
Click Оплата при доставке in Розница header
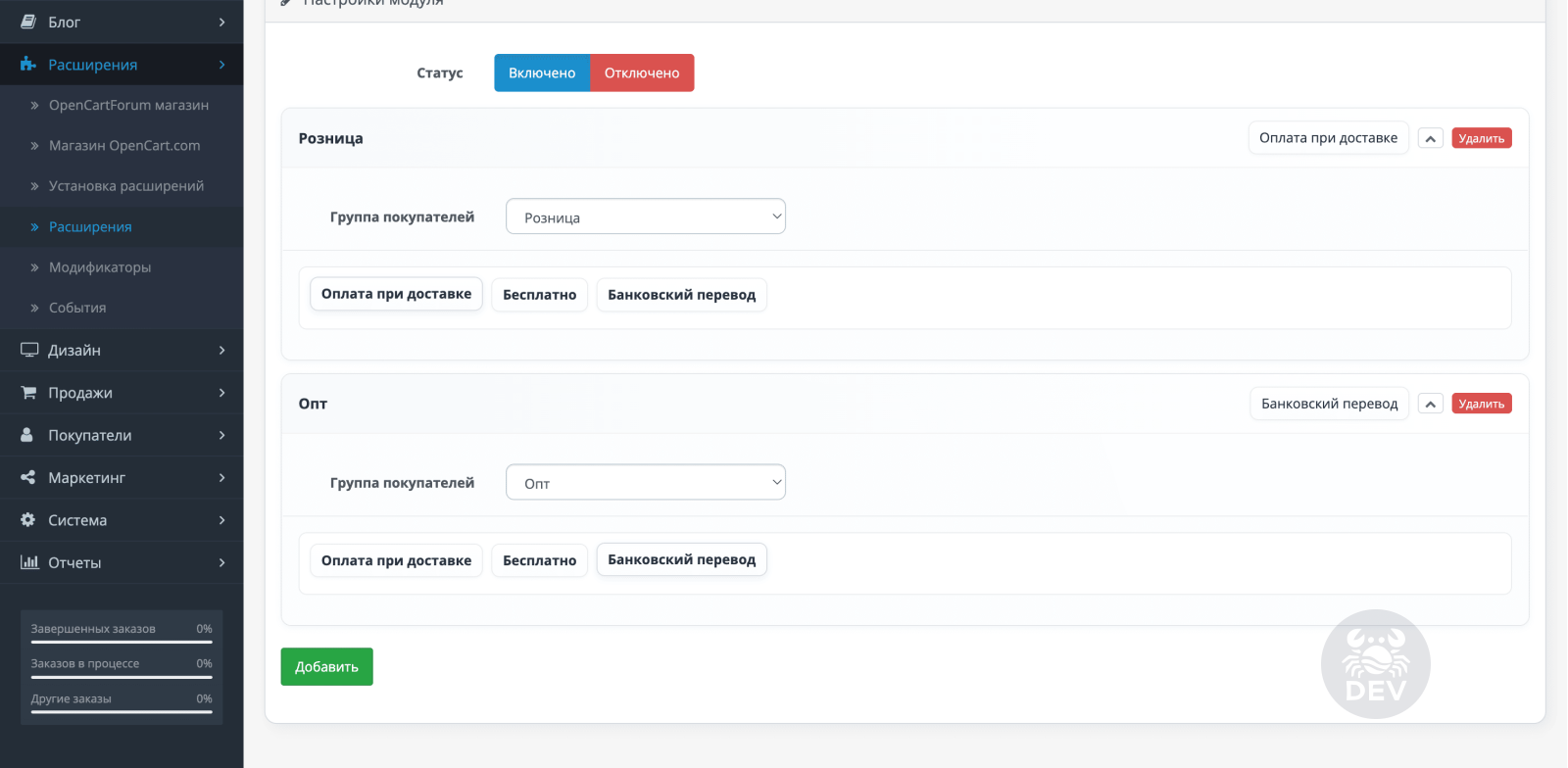(1328, 138)
